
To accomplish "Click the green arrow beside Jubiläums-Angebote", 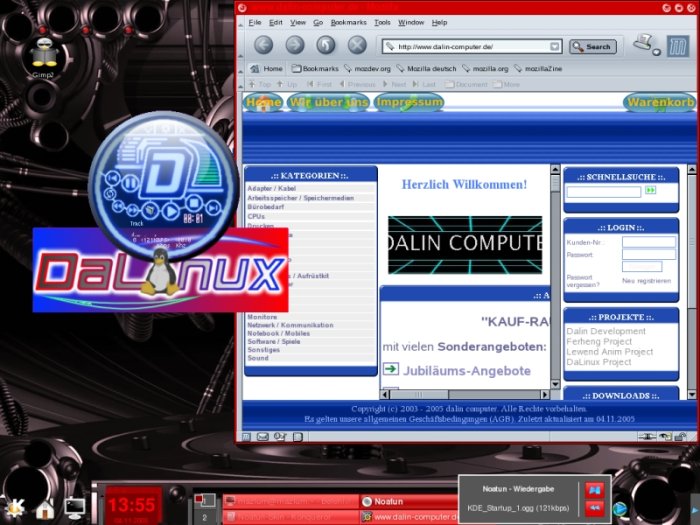I will click(391, 369).
